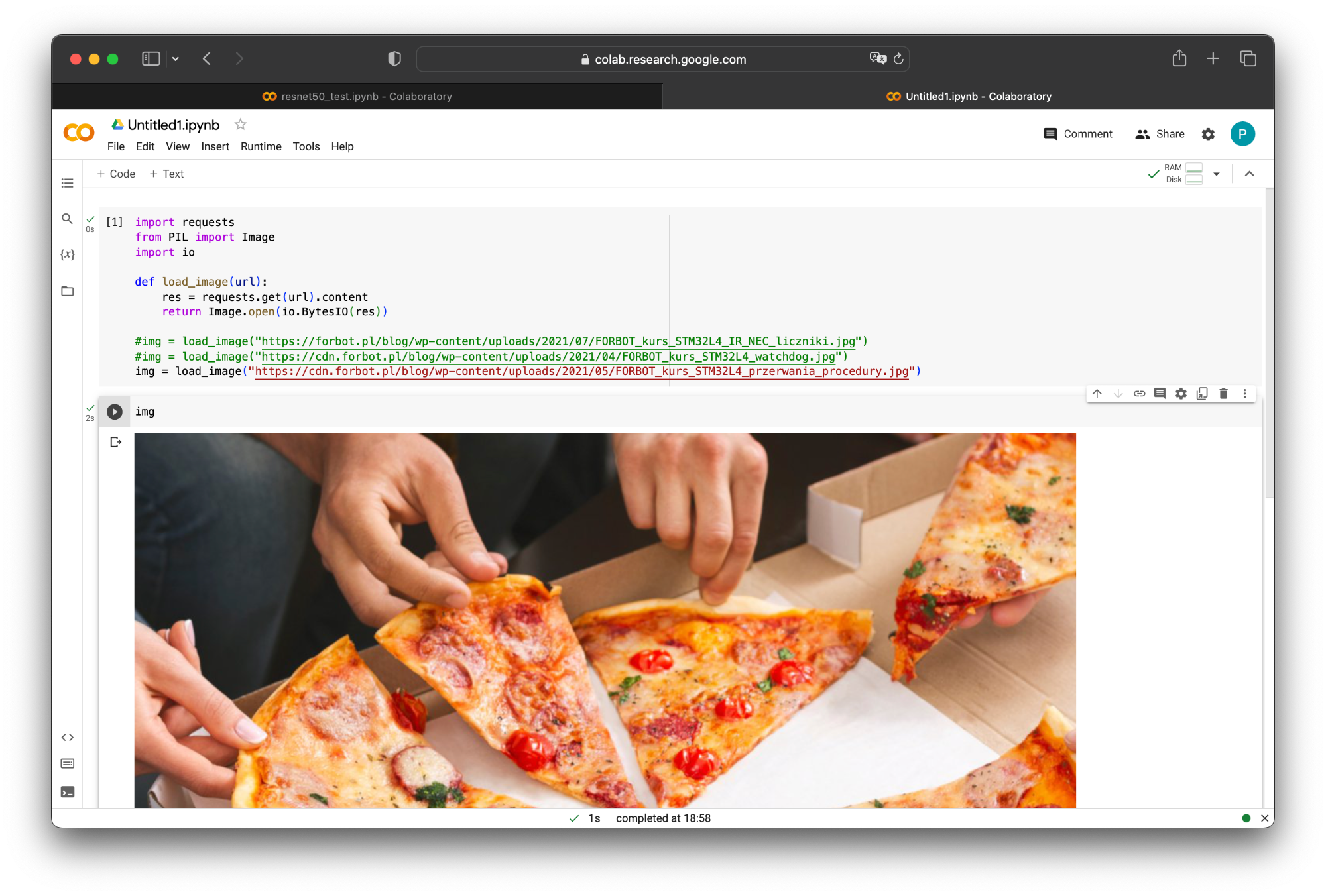Expand the runtime connection dropdown arrow
The height and width of the screenshot is (896, 1326).
[x=1217, y=174]
